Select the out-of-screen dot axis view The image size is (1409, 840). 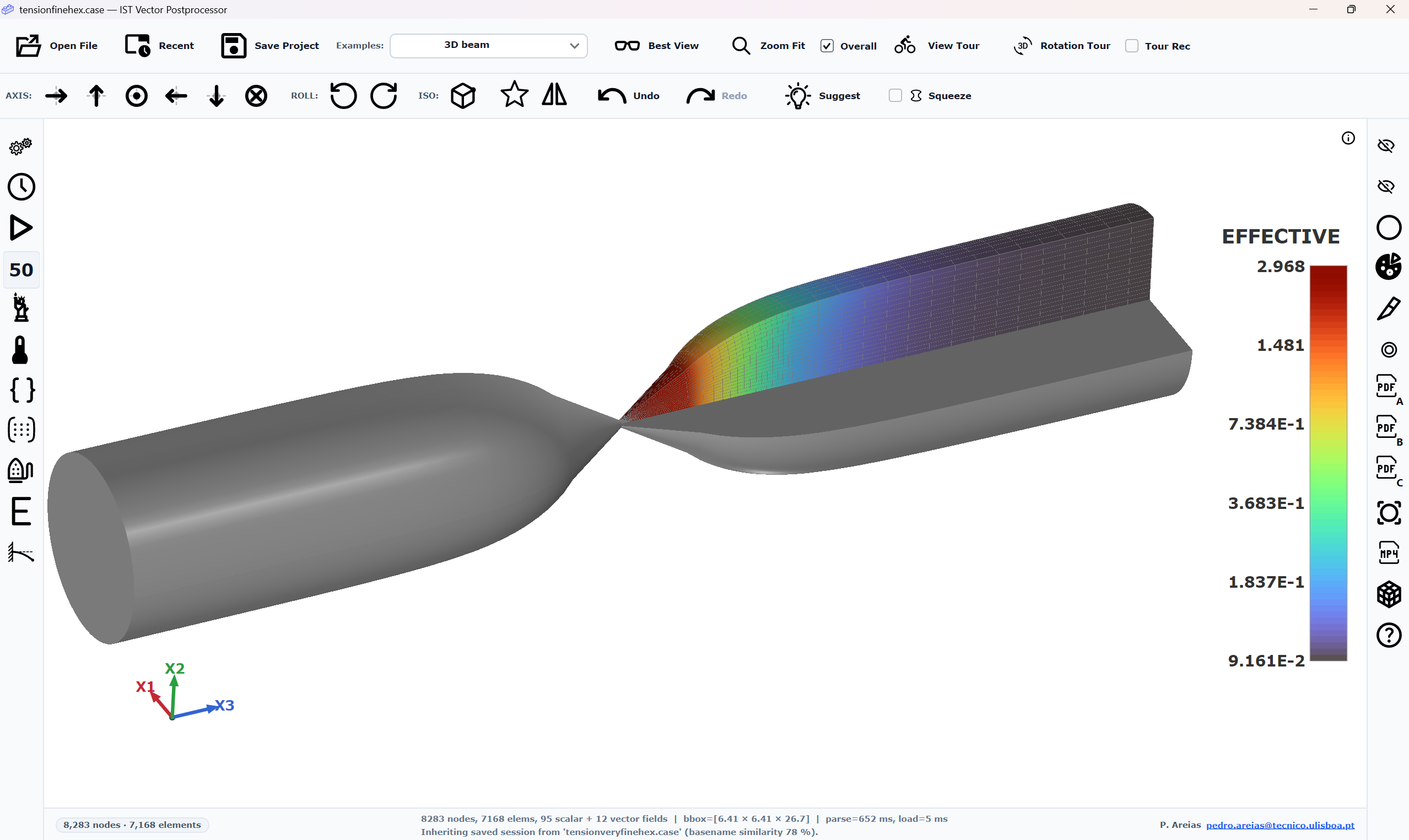137,96
